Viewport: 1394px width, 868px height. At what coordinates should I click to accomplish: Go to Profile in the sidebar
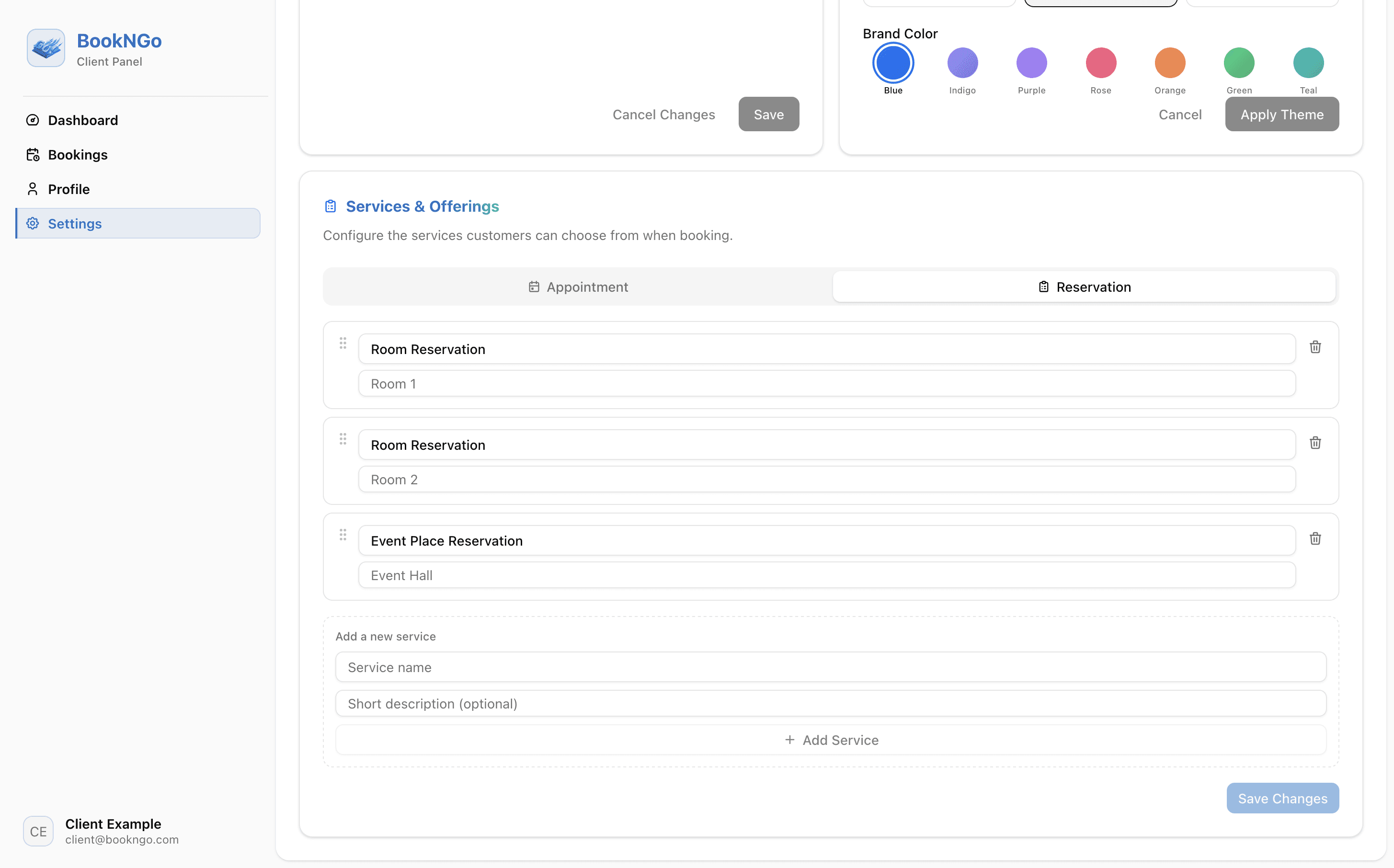click(138, 189)
